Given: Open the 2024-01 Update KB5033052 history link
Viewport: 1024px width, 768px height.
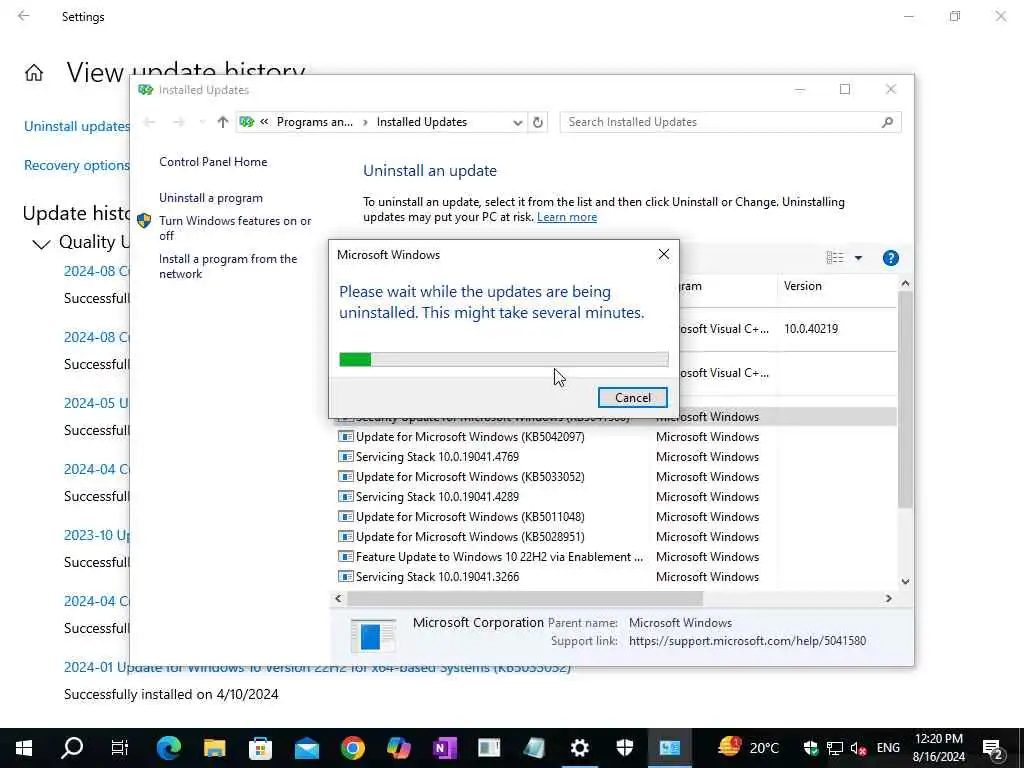Looking at the screenshot, I should pyautogui.click(x=317, y=667).
